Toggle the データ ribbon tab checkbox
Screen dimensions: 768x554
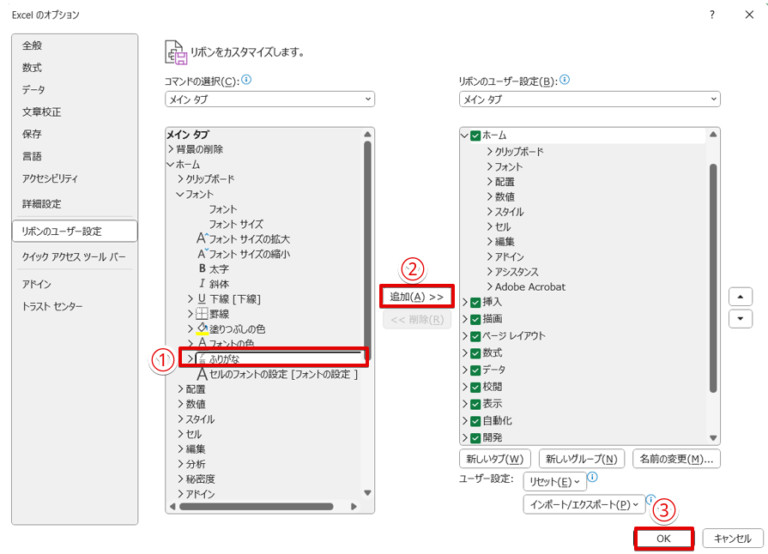pos(475,370)
